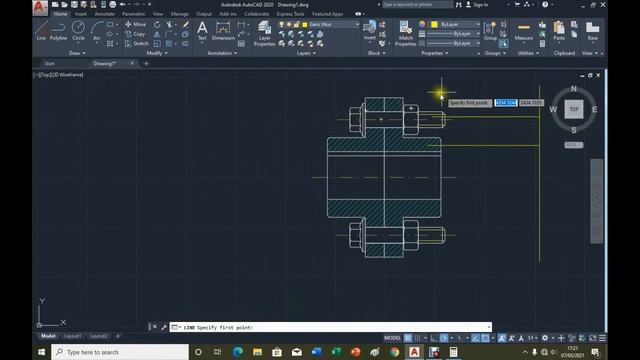
Task: Click the Open file icon in quick access toolbar
Action: coord(64,4)
